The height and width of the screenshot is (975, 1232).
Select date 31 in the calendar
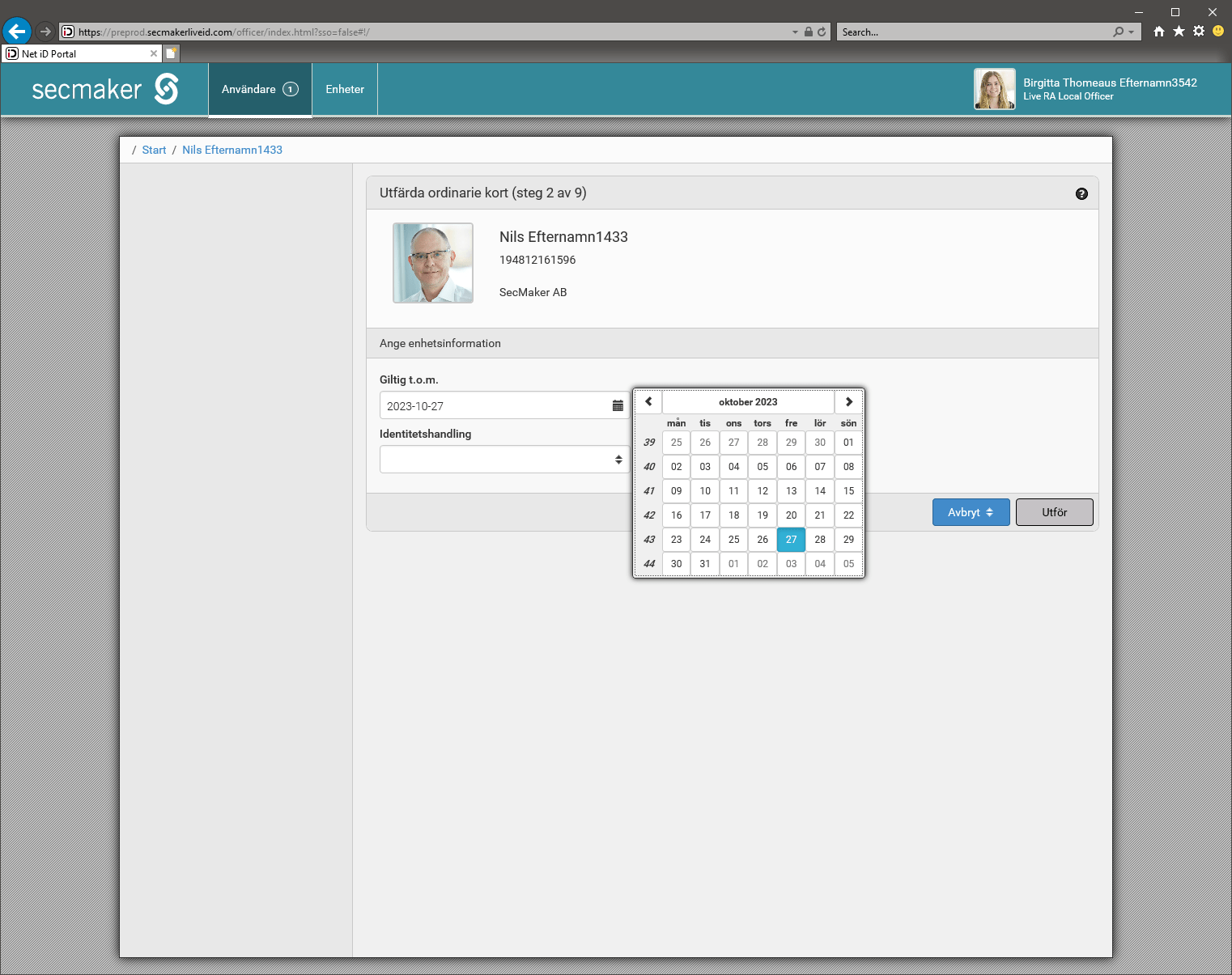click(x=705, y=564)
